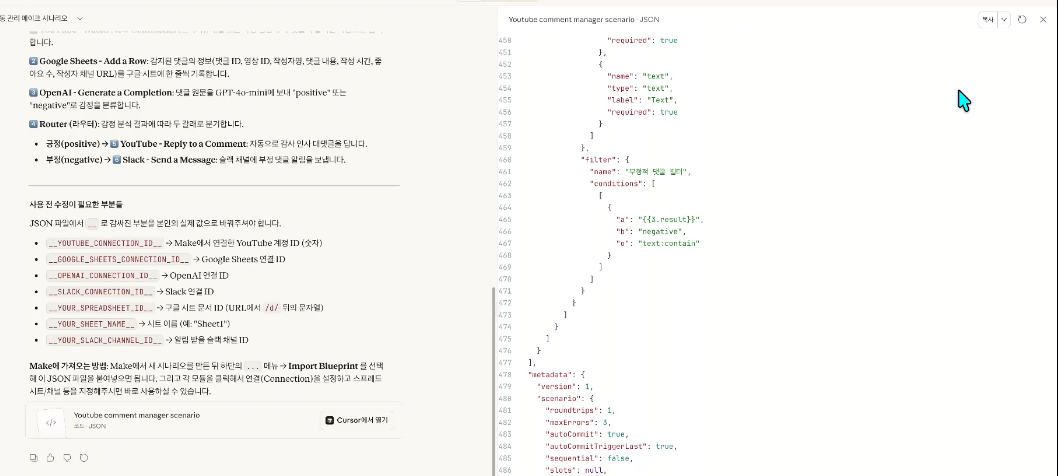Image resolution: width=1058 pixels, height=476 pixels.
Task: Reload the JSON artifact panel
Action: (1022, 20)
